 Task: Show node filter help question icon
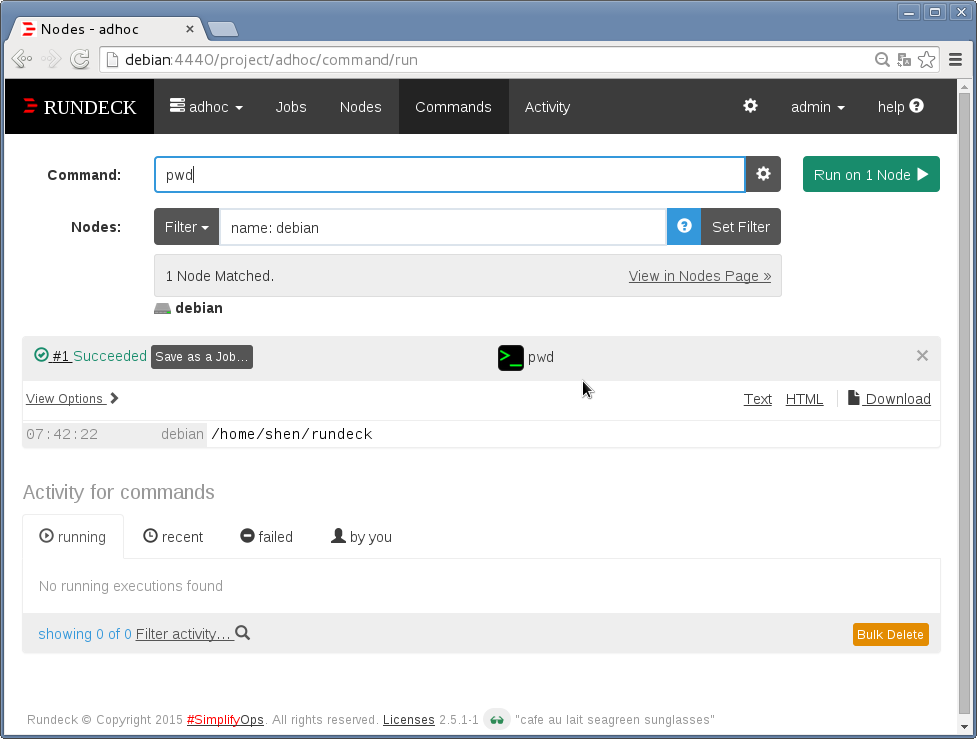click(x=684, y=226)
